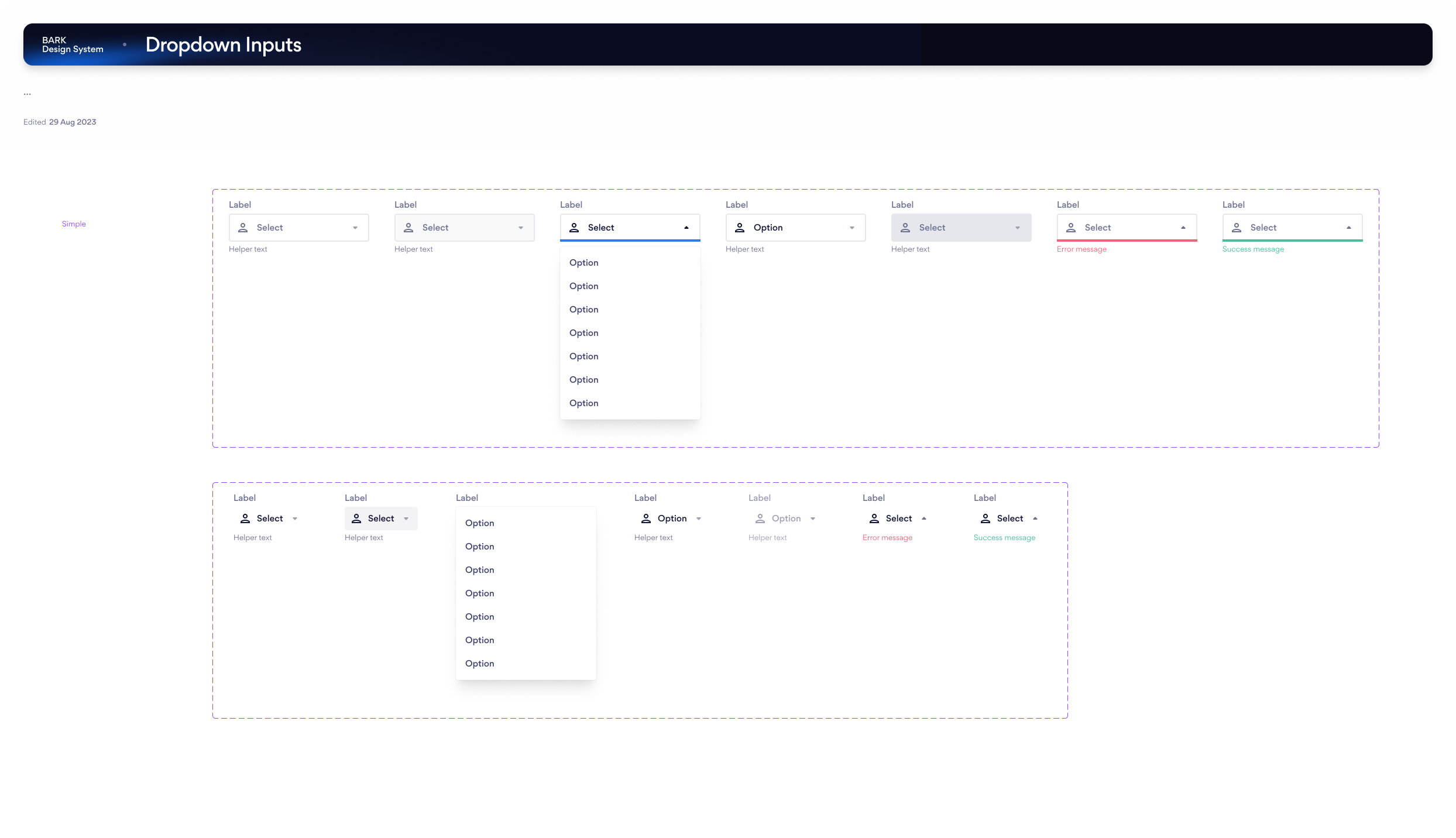Click user icon in bottom row success Select
The width and height of the screenshot is (1456, 838).
pos(985,518)
